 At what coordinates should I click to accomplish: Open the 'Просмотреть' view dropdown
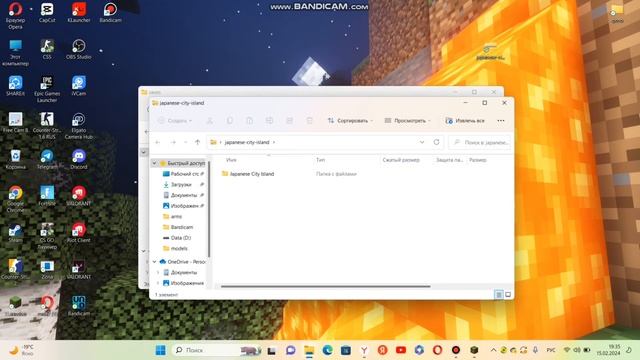pyautogui.click(x=407, y=120)
